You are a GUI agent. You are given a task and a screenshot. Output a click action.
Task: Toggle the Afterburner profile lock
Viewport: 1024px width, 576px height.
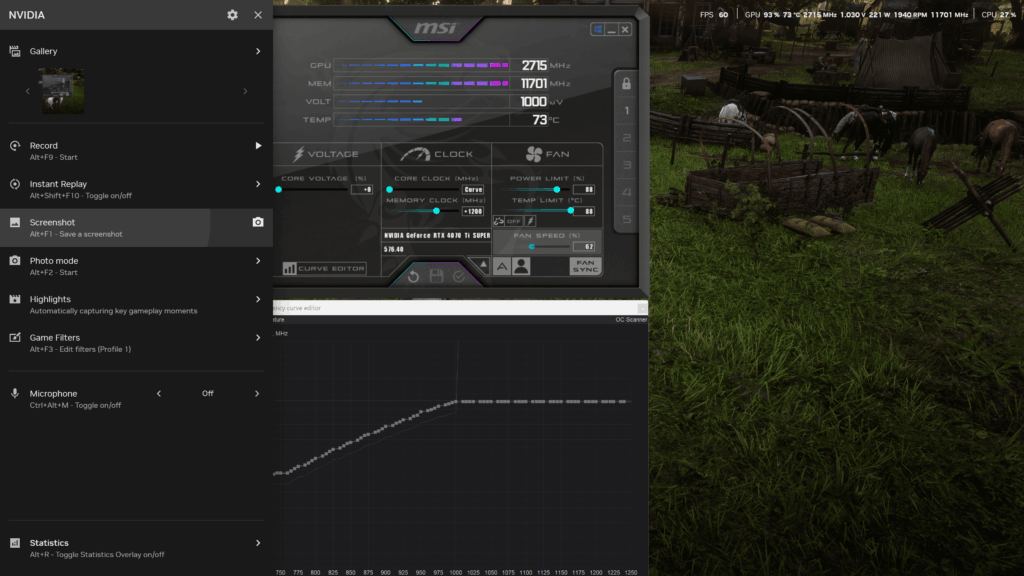click(x=626, y=84)
